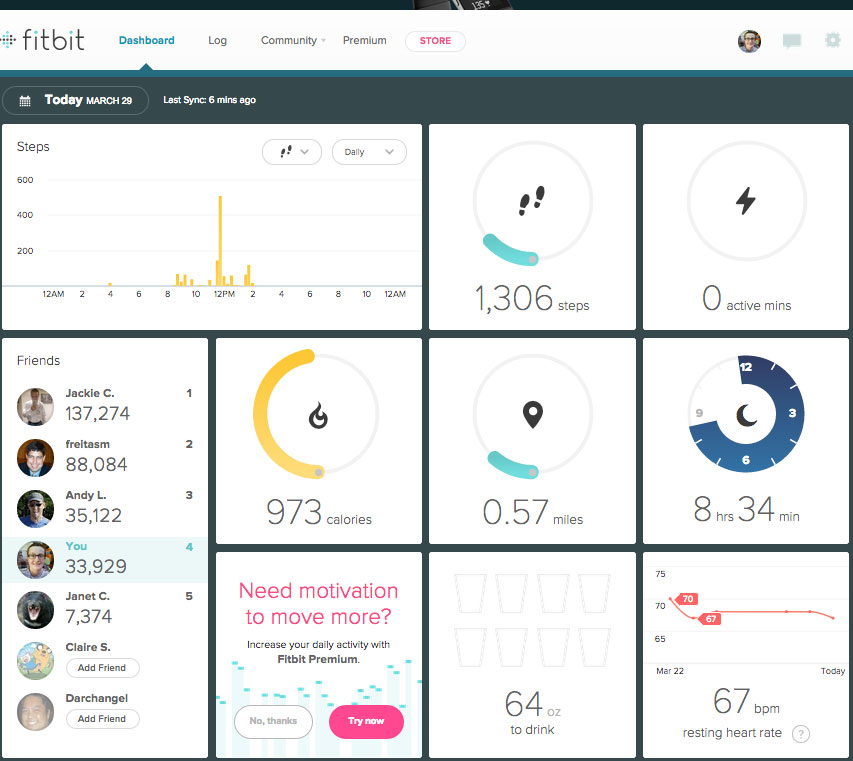
Task: Open the Premium menu item
Action: 364,40
